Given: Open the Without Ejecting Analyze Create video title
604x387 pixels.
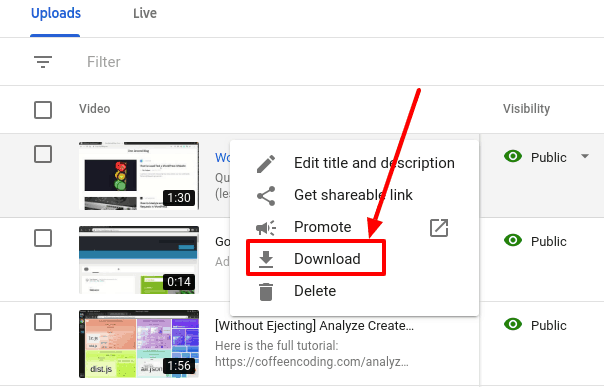Looking at the screenshot, I should (314, 326).
